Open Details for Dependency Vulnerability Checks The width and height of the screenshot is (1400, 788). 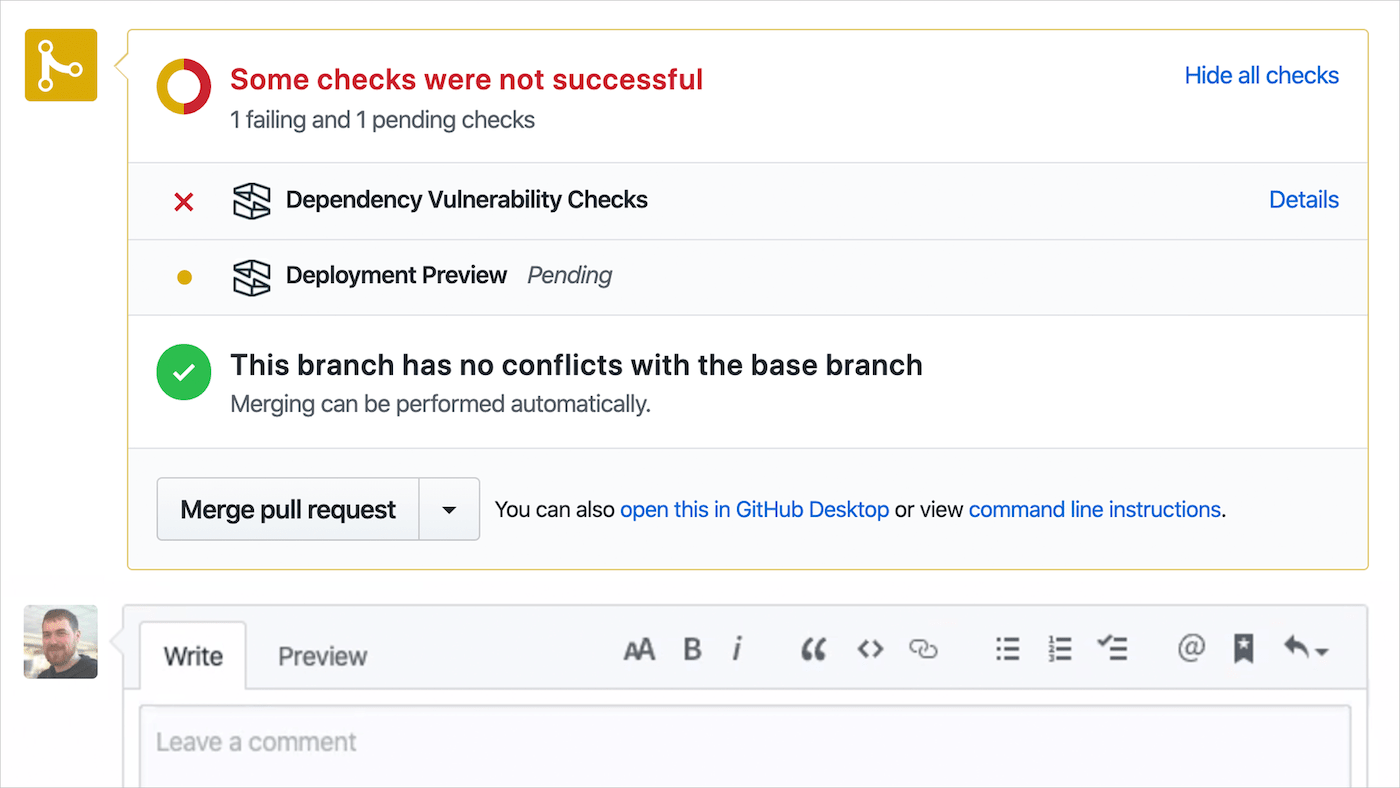coord(1303,200)
